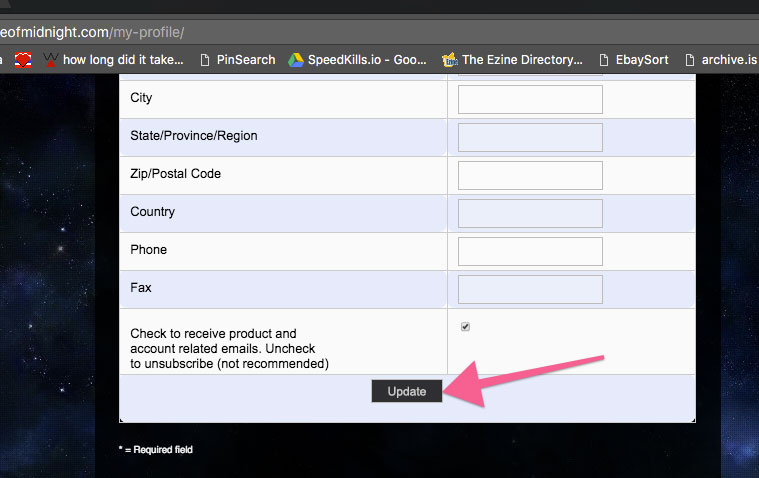Screen dimensions: 759x478
Task: Focus the Fax input field
Action: coord(530,289)
